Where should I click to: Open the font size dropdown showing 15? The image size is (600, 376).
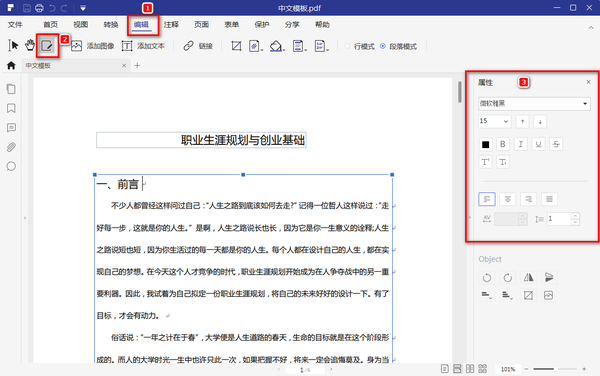[494, 121]
